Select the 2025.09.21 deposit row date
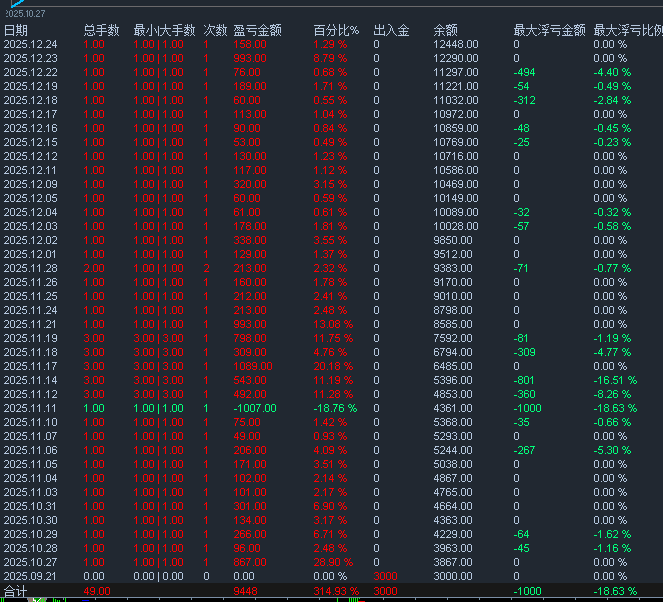 click(x=30, y=576)
